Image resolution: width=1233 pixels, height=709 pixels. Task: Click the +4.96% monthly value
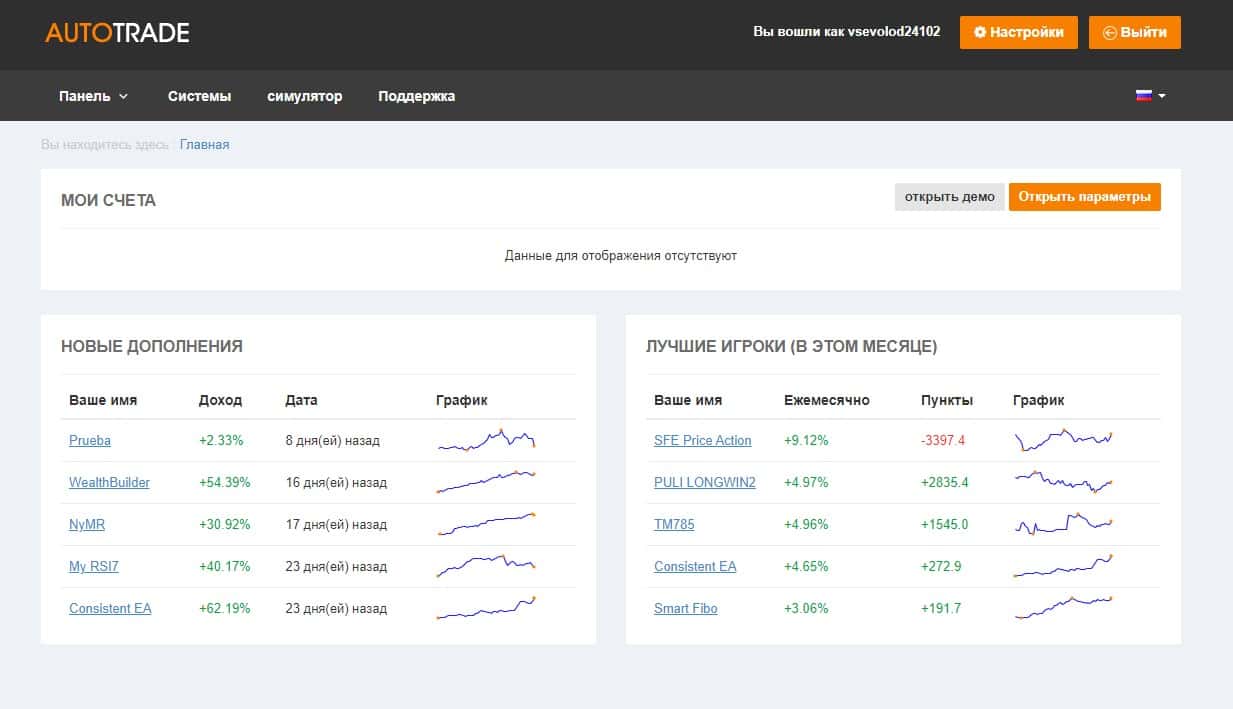(x=806, y=524)
